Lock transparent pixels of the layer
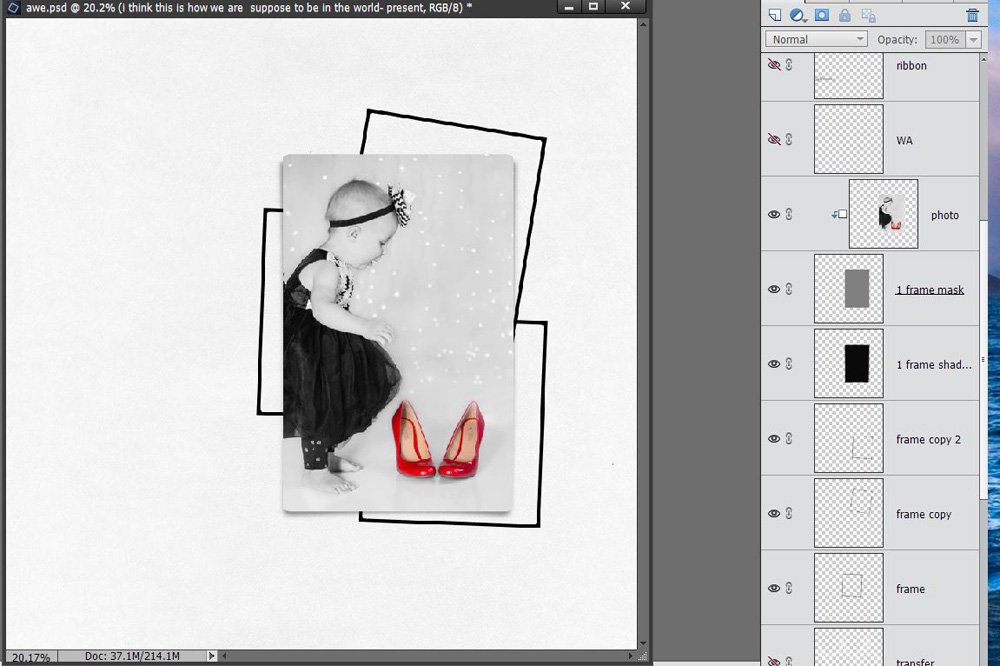The width and height of the screenshot is (1000, 666). 868,15
